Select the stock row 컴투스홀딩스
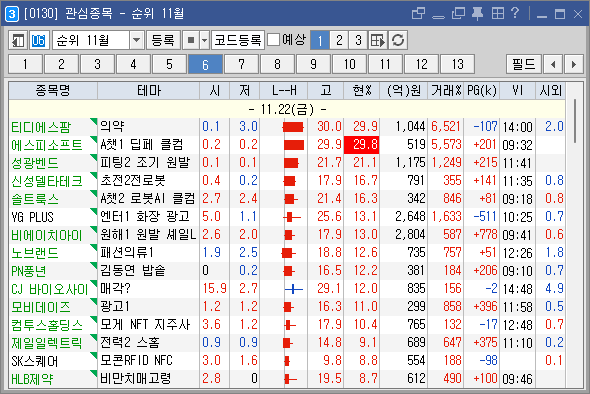Viewport: 590px width, 394px height. (x=287, y=325)
